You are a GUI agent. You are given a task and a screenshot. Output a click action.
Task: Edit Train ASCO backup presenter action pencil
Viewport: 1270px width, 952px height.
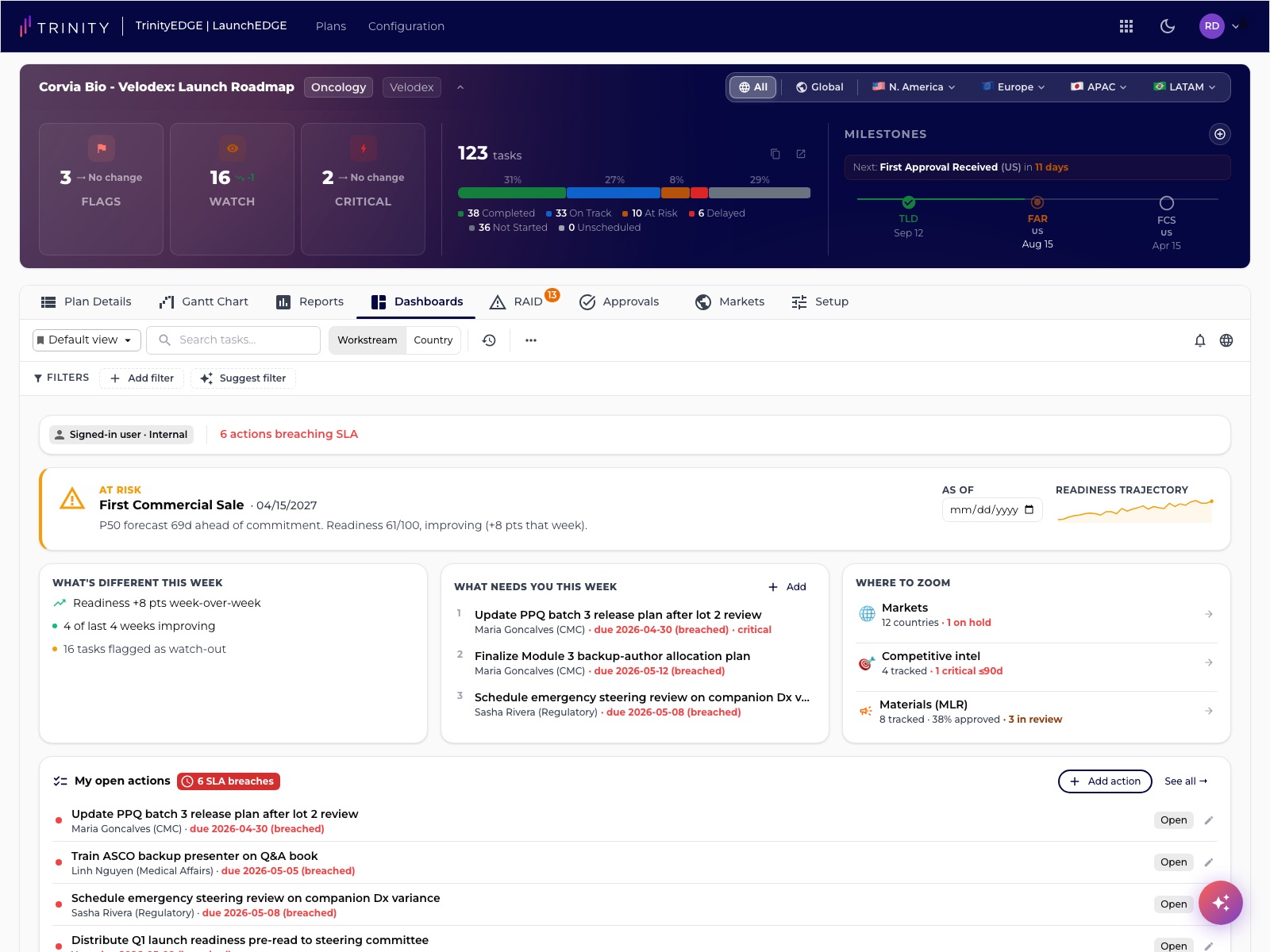[1209, 862]
